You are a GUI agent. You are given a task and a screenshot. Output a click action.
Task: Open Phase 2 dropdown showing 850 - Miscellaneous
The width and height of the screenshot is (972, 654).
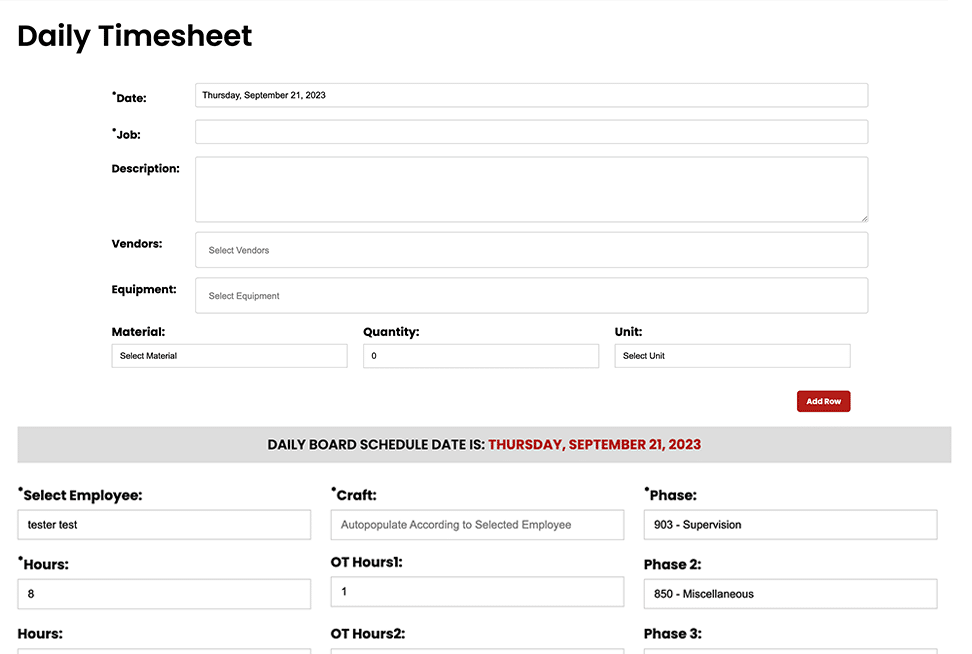click(790, 594)
